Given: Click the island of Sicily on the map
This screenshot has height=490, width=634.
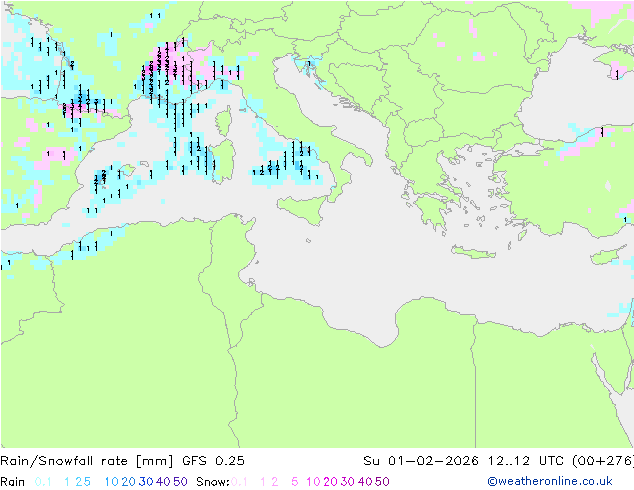Looking at the screenshot, I should tap(302, 209).
